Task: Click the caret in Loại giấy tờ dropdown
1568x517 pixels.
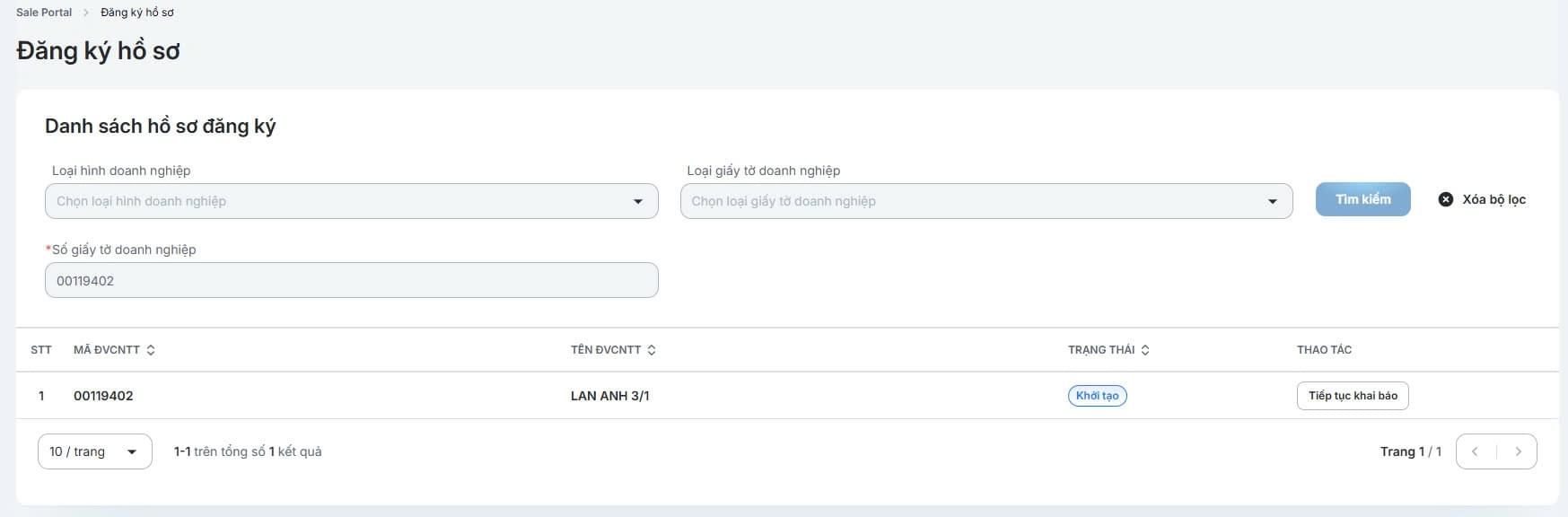Action: [1272, 201]
